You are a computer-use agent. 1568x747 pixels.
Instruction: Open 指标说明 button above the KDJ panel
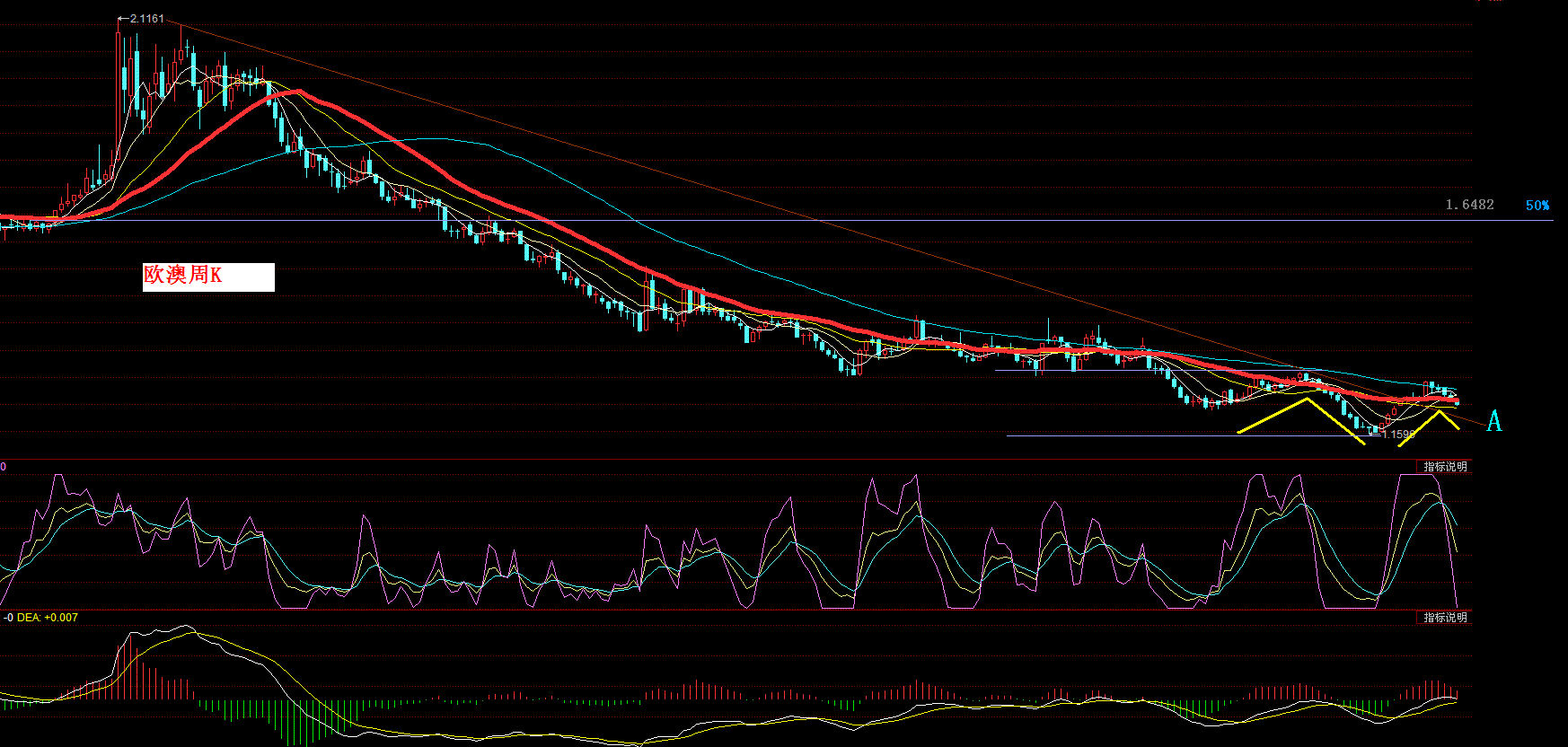pyautogui.click(x=1445, y=467)
